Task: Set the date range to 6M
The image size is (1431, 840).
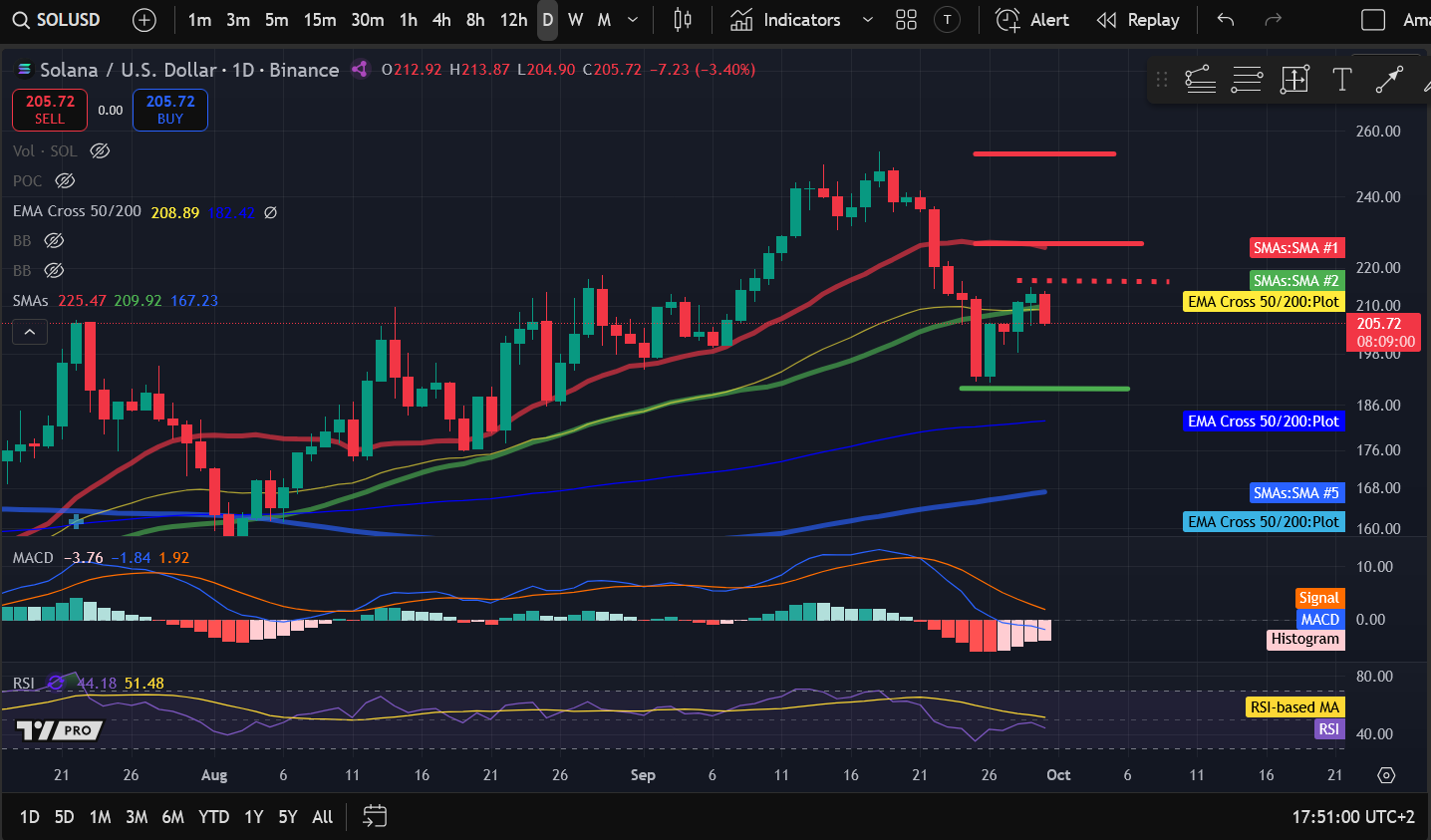Action: (173, 817)
